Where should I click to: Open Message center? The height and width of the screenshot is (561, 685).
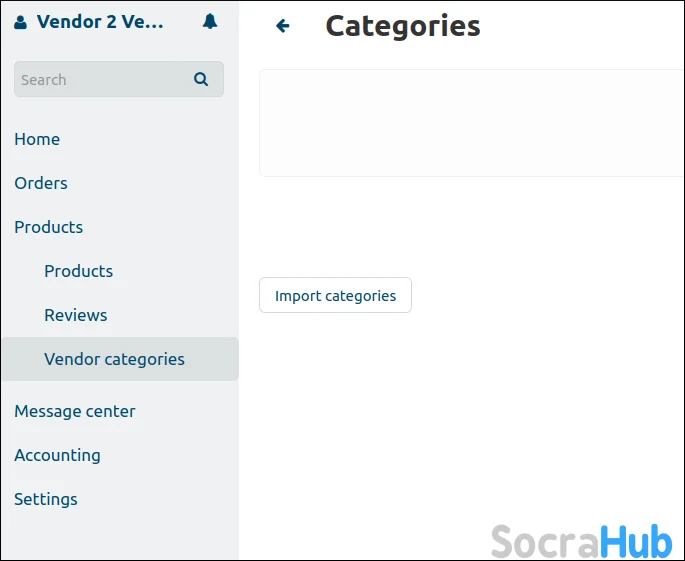(75, 411)
